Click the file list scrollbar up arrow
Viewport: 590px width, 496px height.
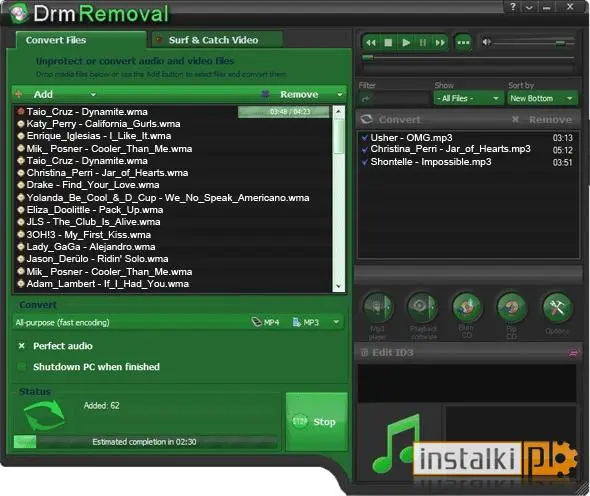tap(338, 111)
